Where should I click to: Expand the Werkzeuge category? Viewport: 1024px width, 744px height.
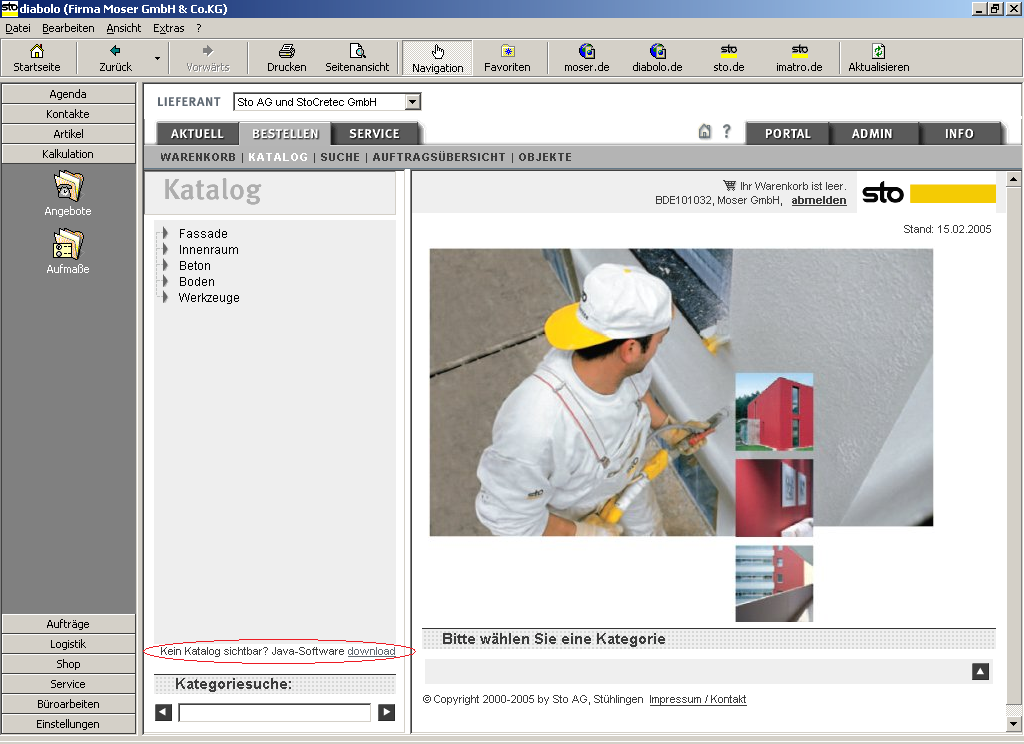pos(165,297)
